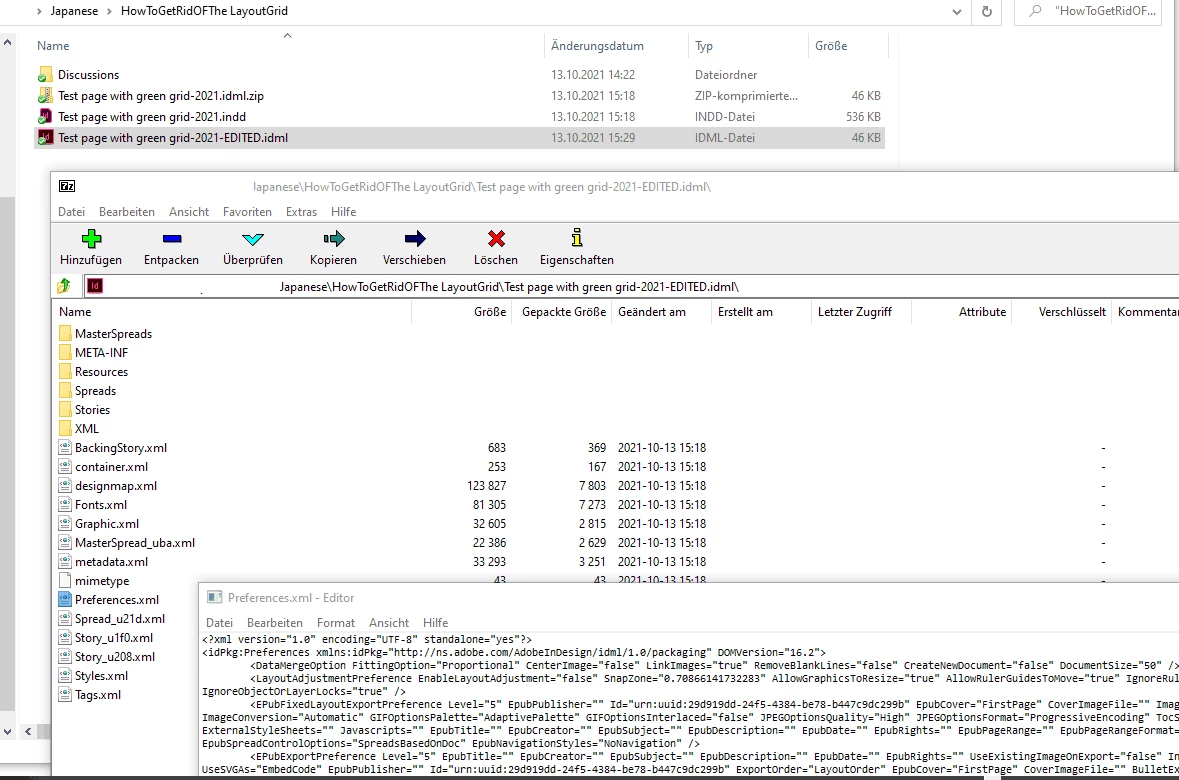Open the Bearbeiten menu in Editor
Screen dimensions: 1179x780
pyautogui.click(x=274, y=623)
